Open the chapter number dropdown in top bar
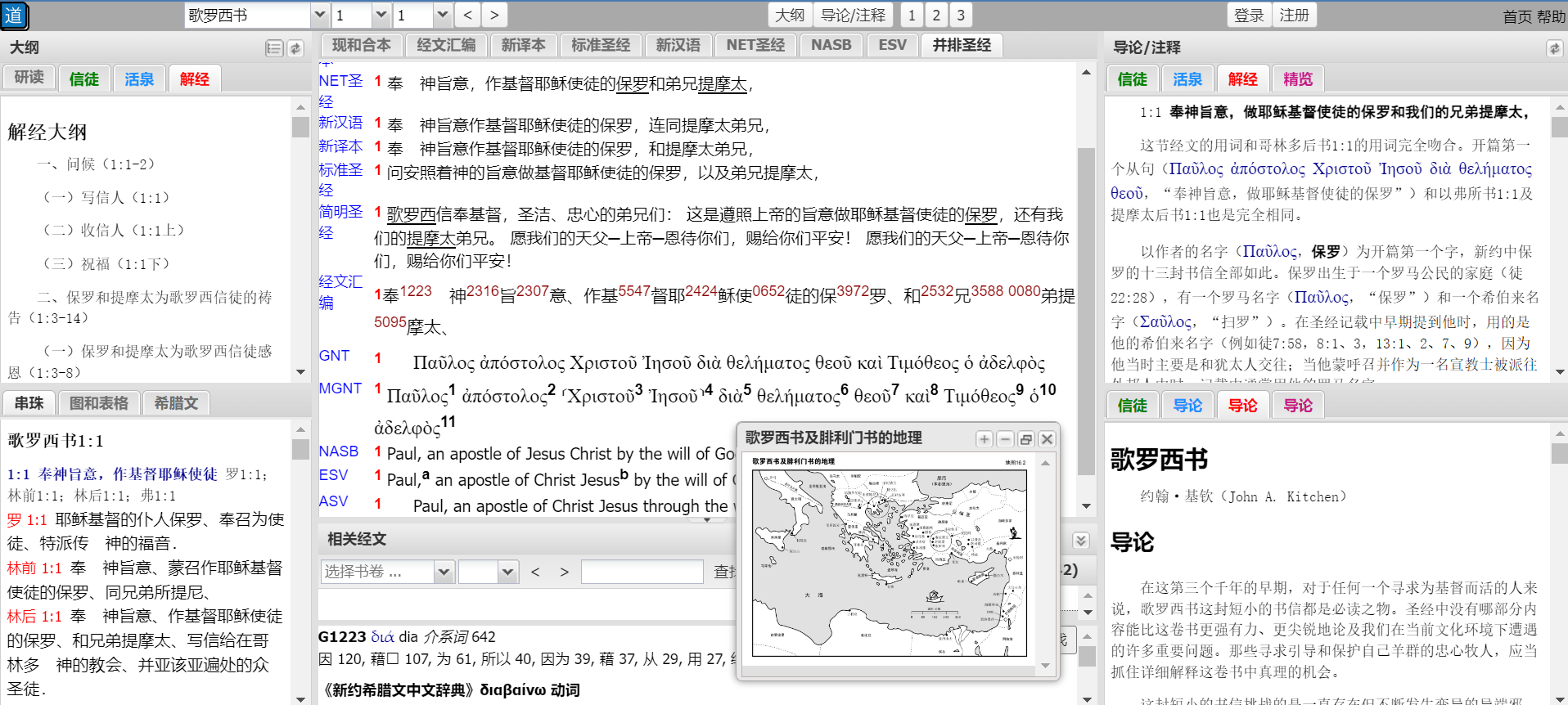 381,15
